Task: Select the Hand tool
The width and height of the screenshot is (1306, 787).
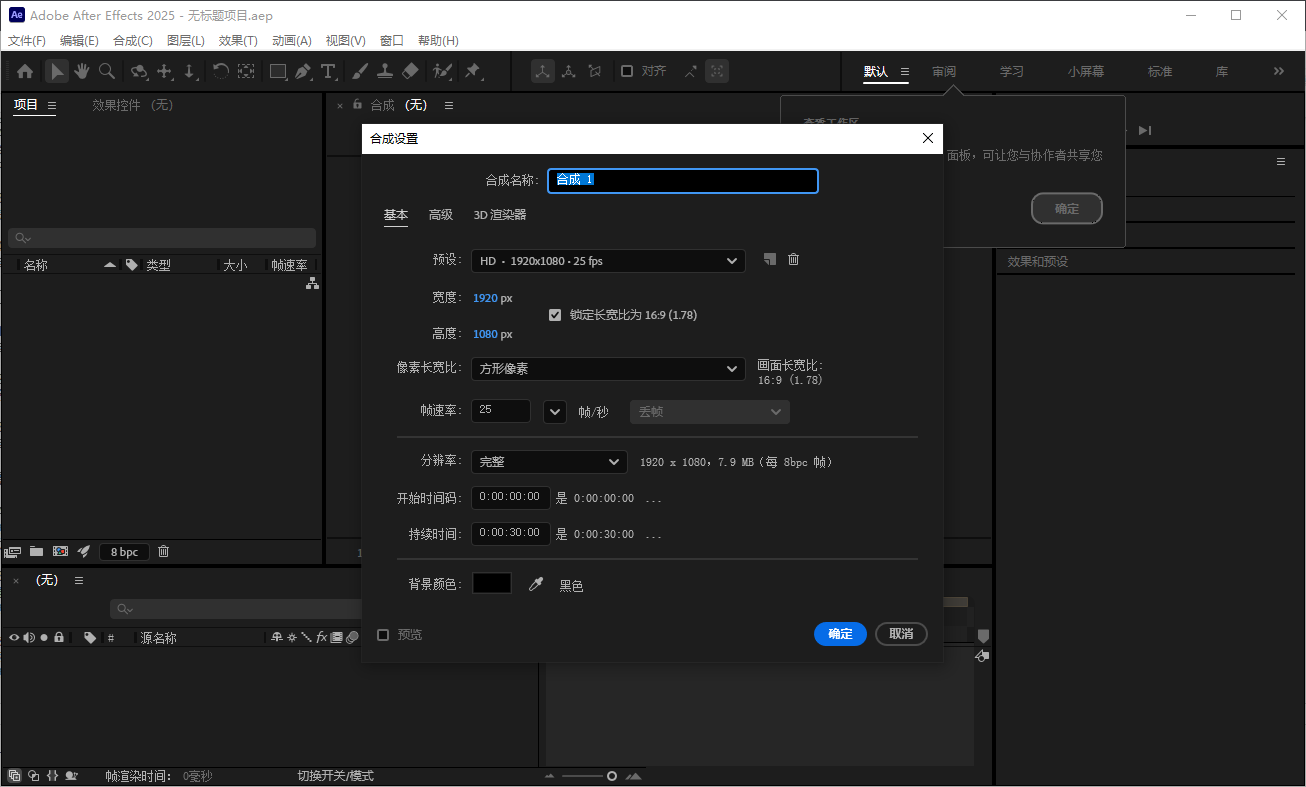Action: tap(81, 71)
